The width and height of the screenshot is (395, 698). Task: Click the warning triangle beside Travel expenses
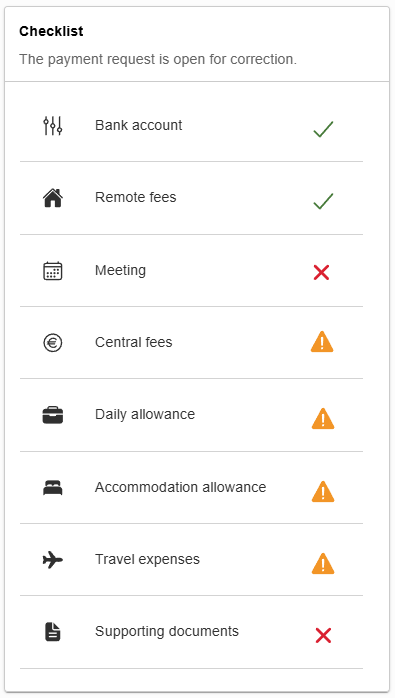point(323,564)
